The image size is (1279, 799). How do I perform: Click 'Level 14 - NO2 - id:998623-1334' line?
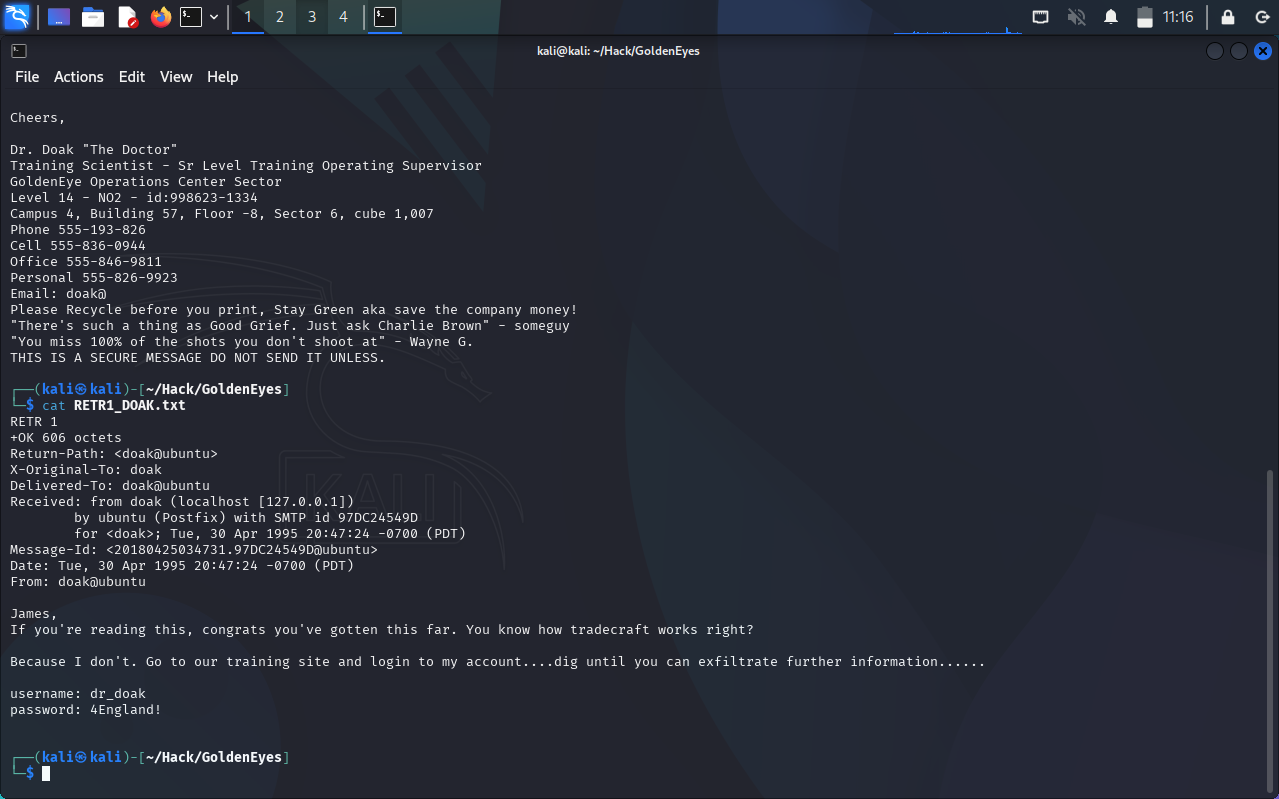click(x=134, y=198)
